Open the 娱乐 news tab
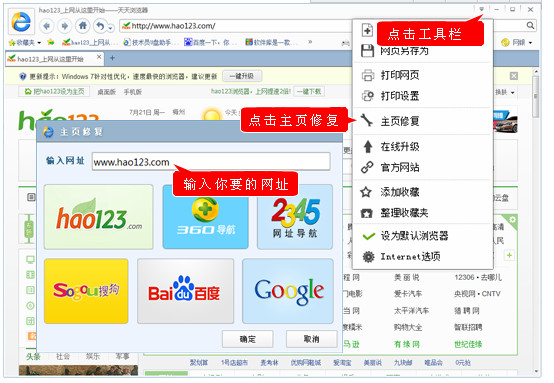Viewport: 554px width, 383px height. pyautogui.click(x=93, y=356)
